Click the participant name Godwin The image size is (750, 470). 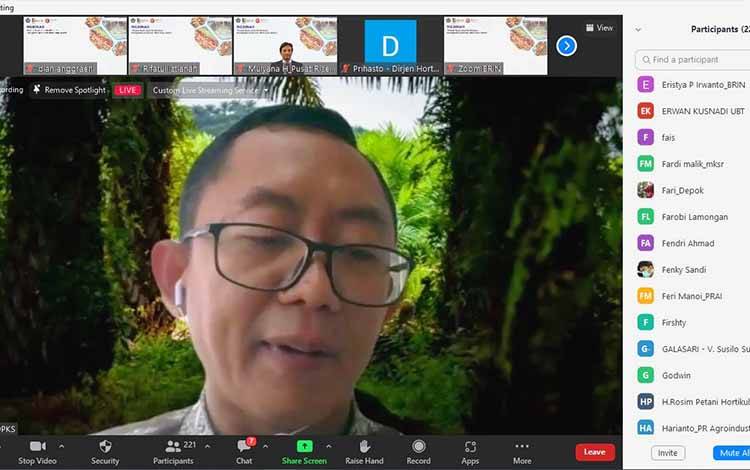point(676,375)
